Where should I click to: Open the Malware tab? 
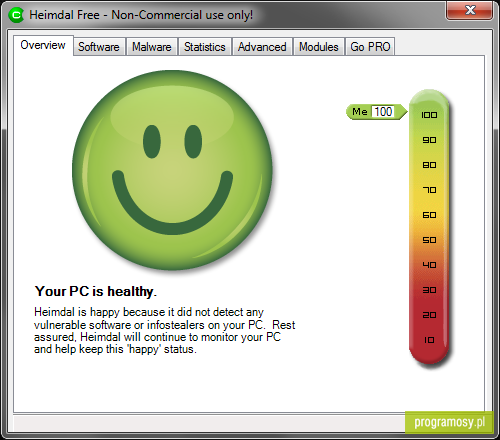tap(152, 47)
